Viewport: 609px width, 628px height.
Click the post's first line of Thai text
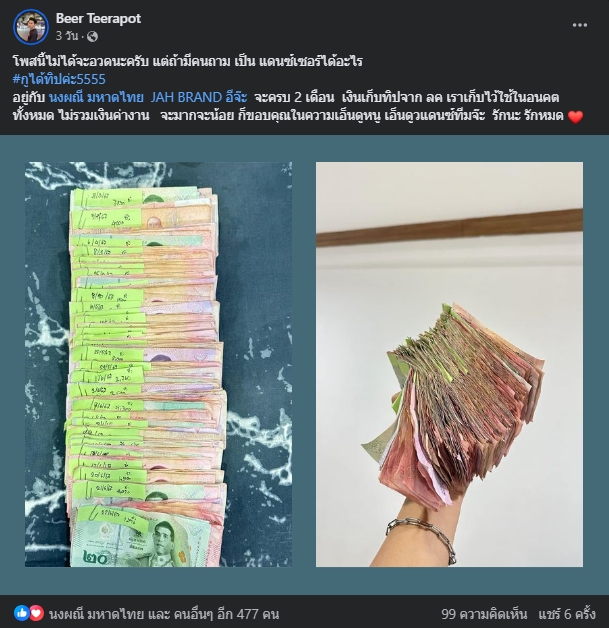click(x=187, y=61)
